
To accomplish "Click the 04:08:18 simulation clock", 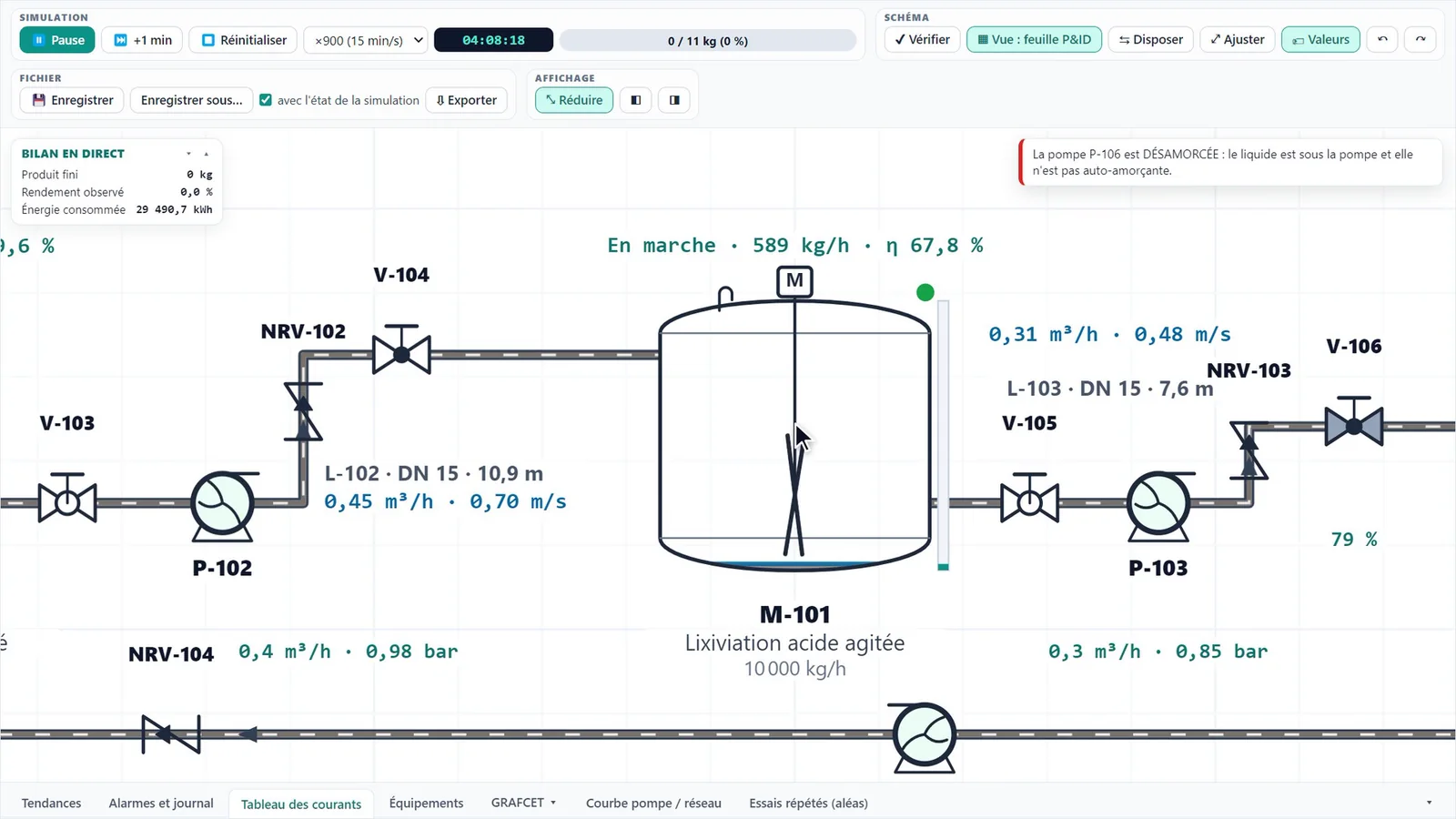I will (x=493, y=40).
